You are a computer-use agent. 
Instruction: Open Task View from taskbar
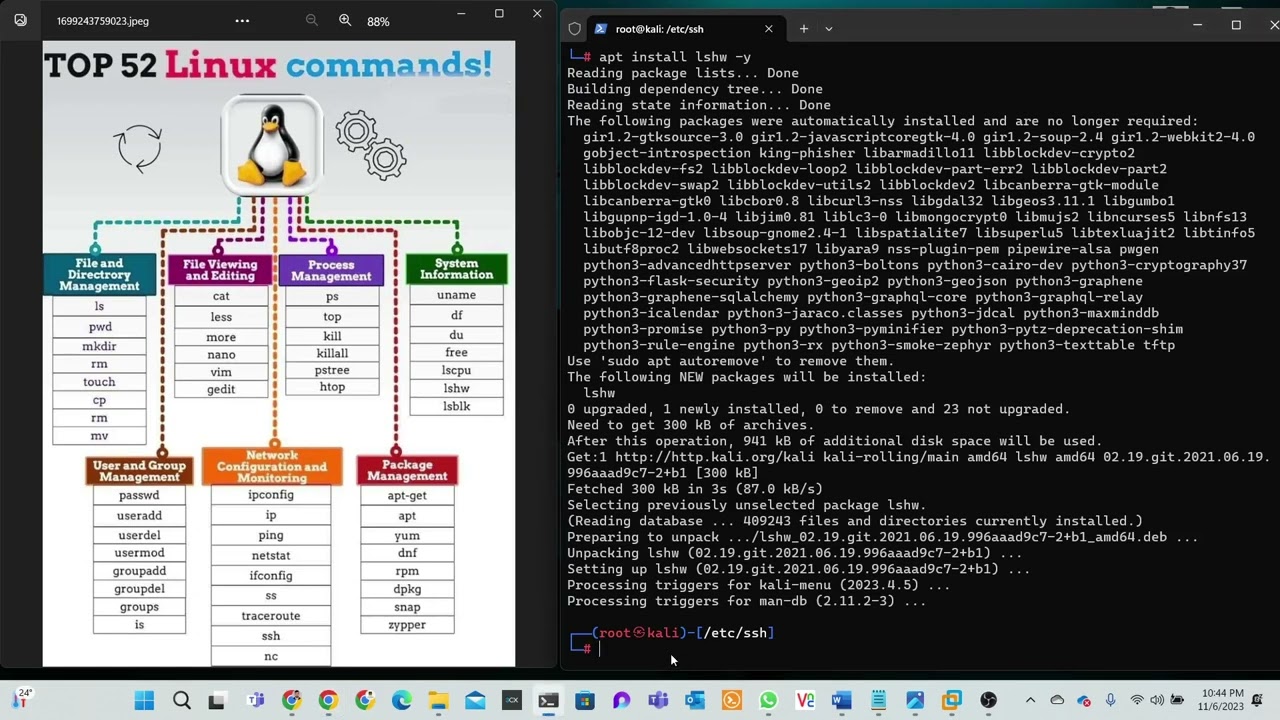click(217, 700)
